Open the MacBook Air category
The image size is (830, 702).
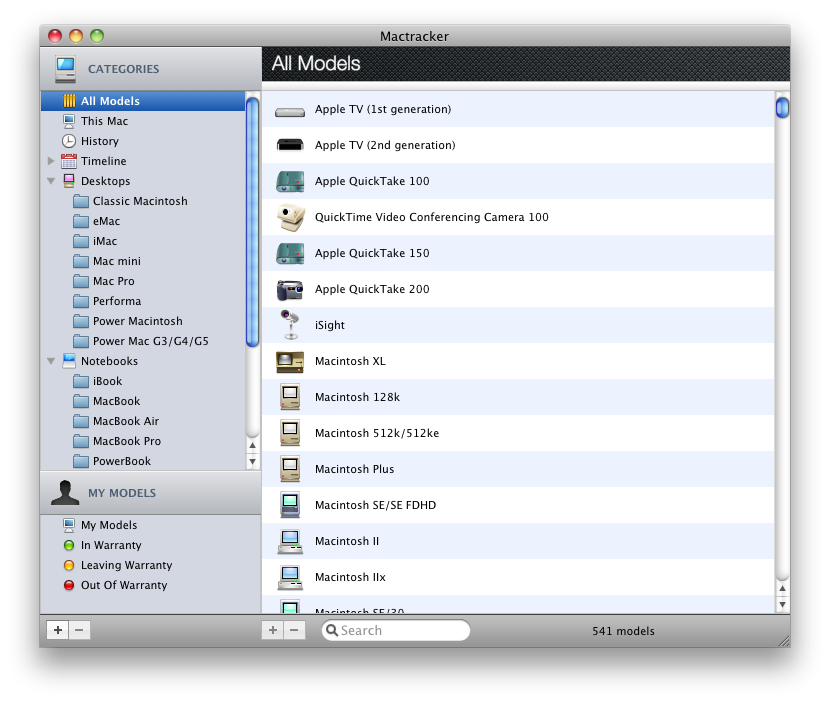143,421
